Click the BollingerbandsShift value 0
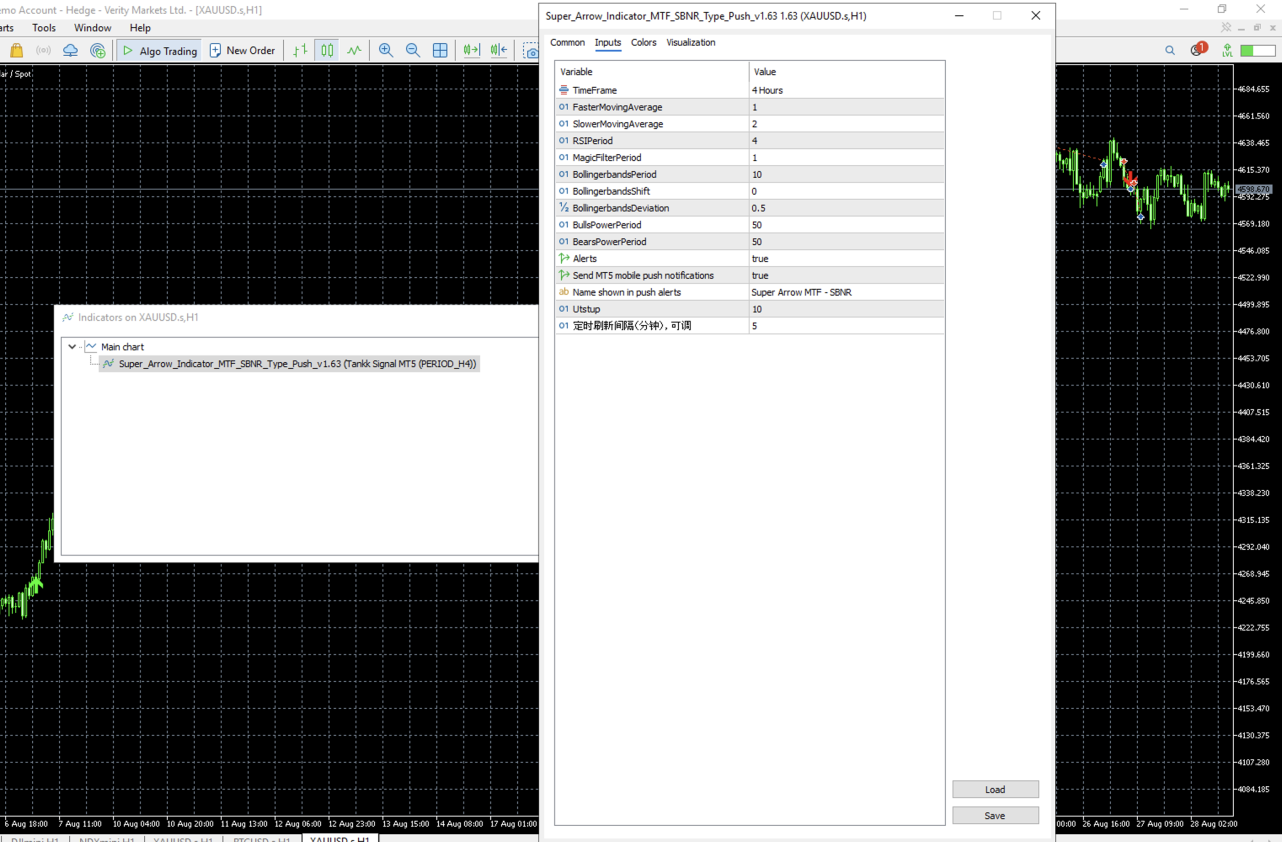Viewport: 1282px width, 842px height. point(846,191)
